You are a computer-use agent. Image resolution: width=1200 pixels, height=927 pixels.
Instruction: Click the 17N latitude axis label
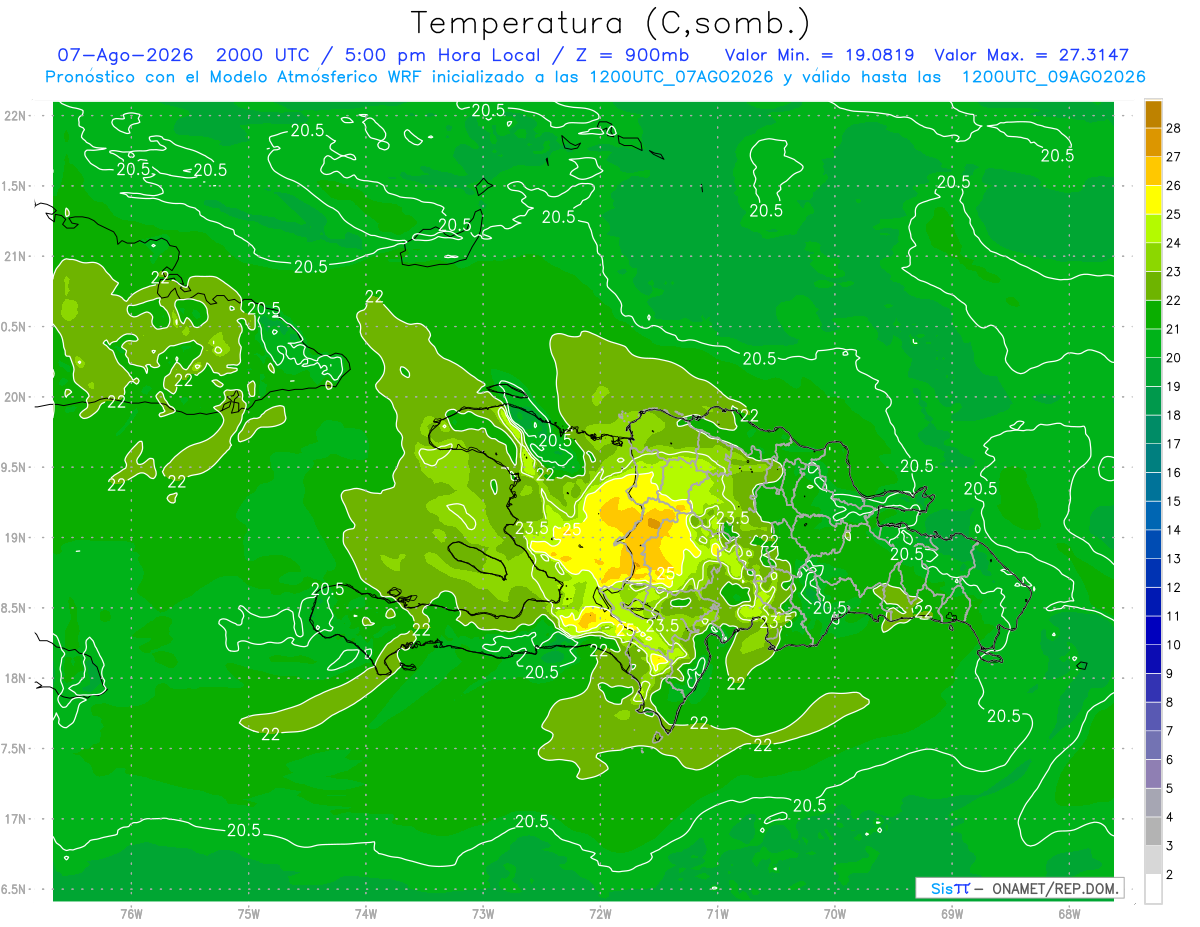[16, 819]
